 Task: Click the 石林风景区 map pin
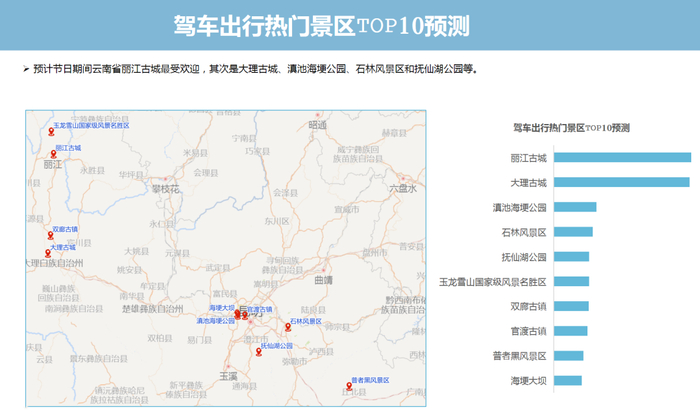288,327
